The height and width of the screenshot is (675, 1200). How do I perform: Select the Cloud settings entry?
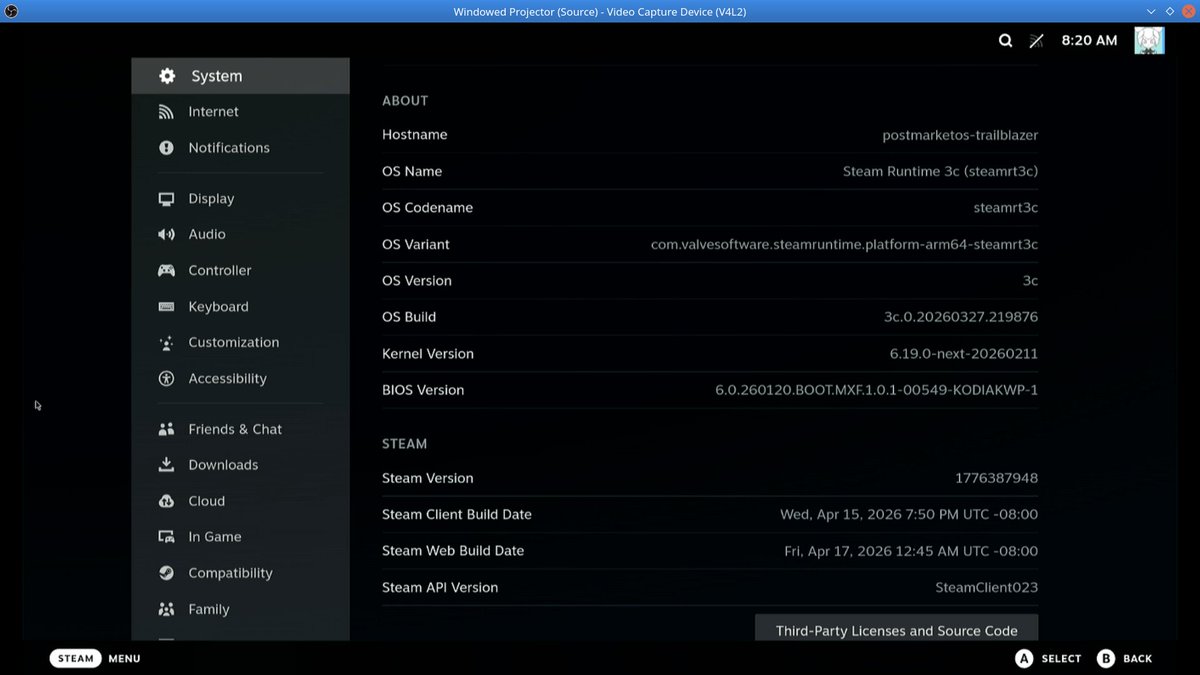point(240,501)
